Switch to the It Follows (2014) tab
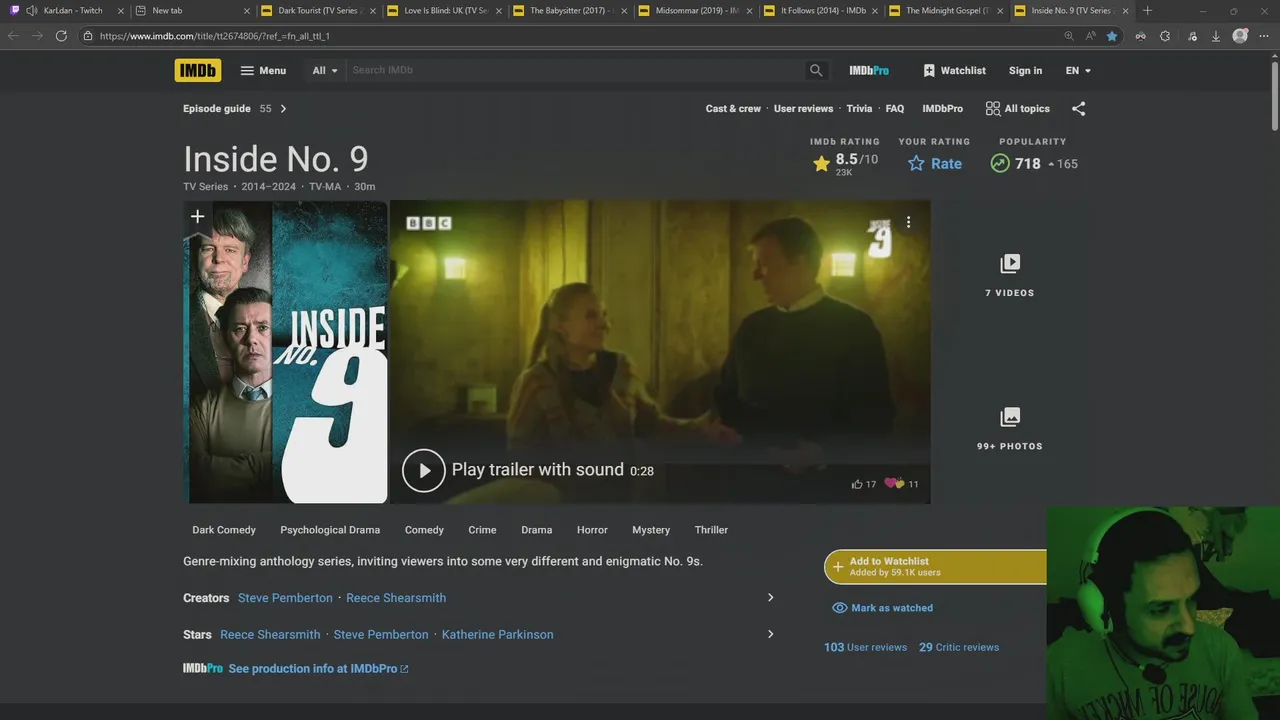Screen dimensions: 1280x720 coord(821,10)
